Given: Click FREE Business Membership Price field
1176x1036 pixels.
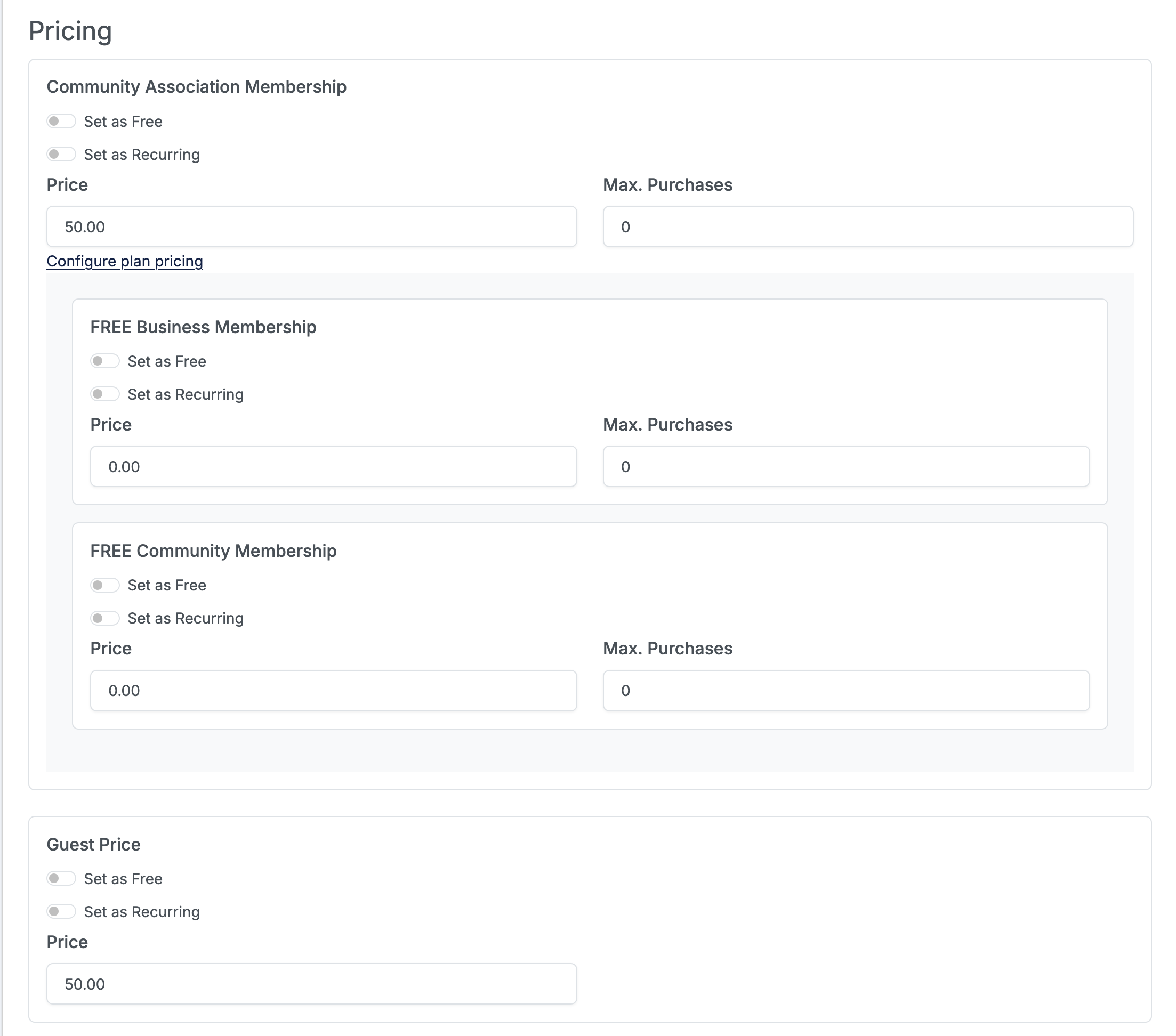Looking at the screenshot, I should click(333, 466).
